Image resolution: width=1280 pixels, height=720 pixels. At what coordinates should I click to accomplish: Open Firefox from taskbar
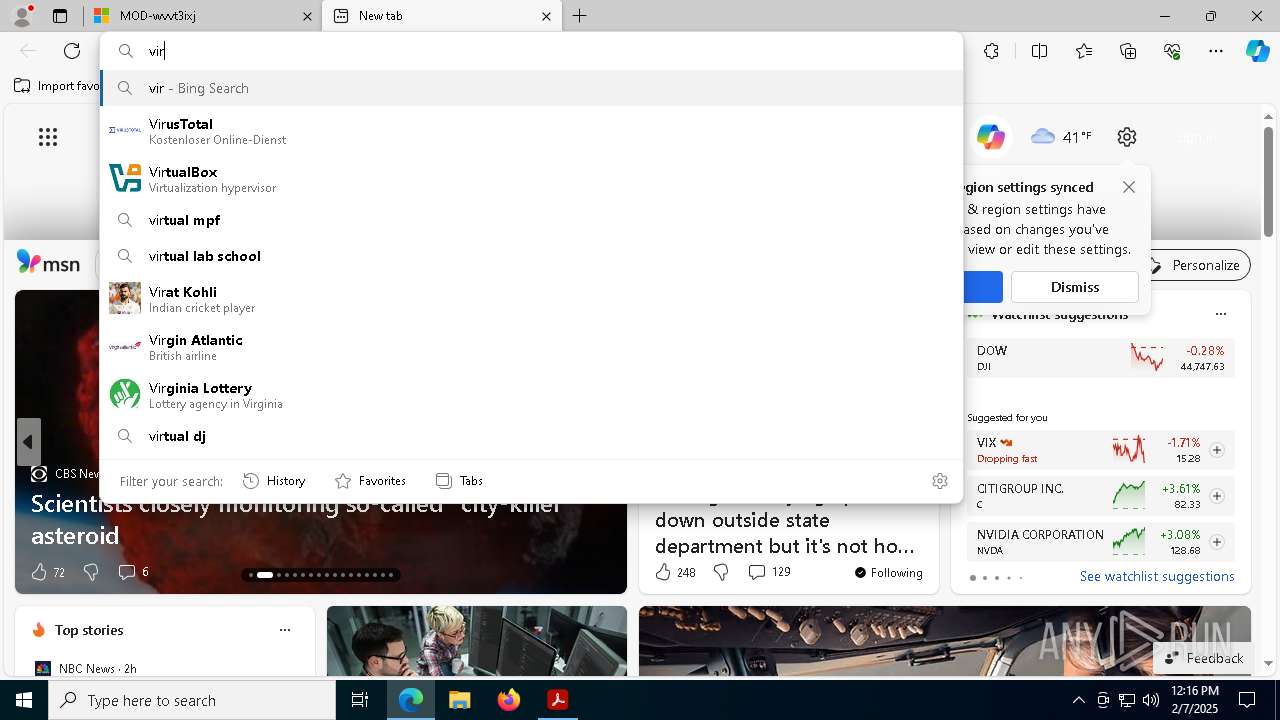coord(508,700)
